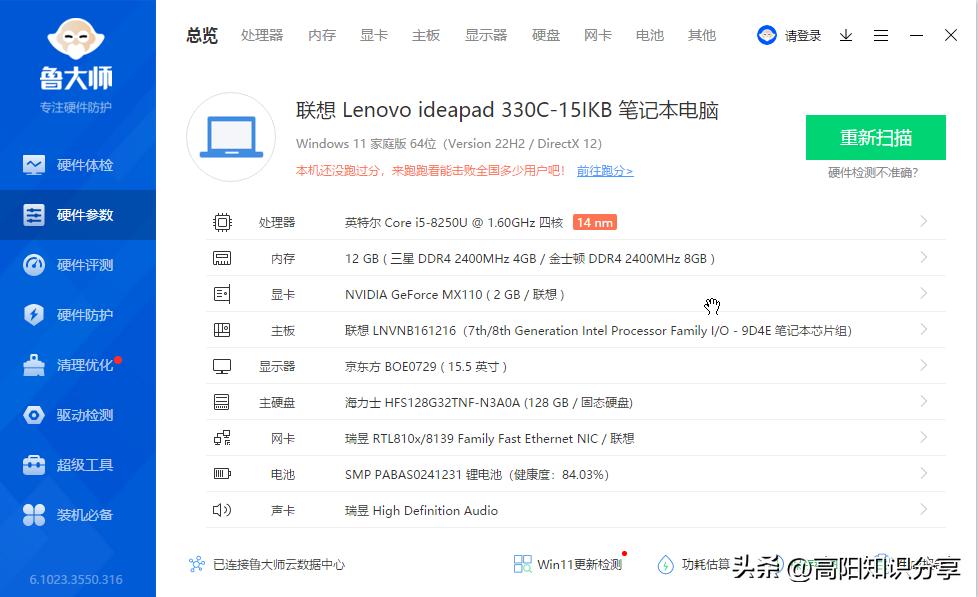Open 装机必备 in the sidebar

[78, 514]
